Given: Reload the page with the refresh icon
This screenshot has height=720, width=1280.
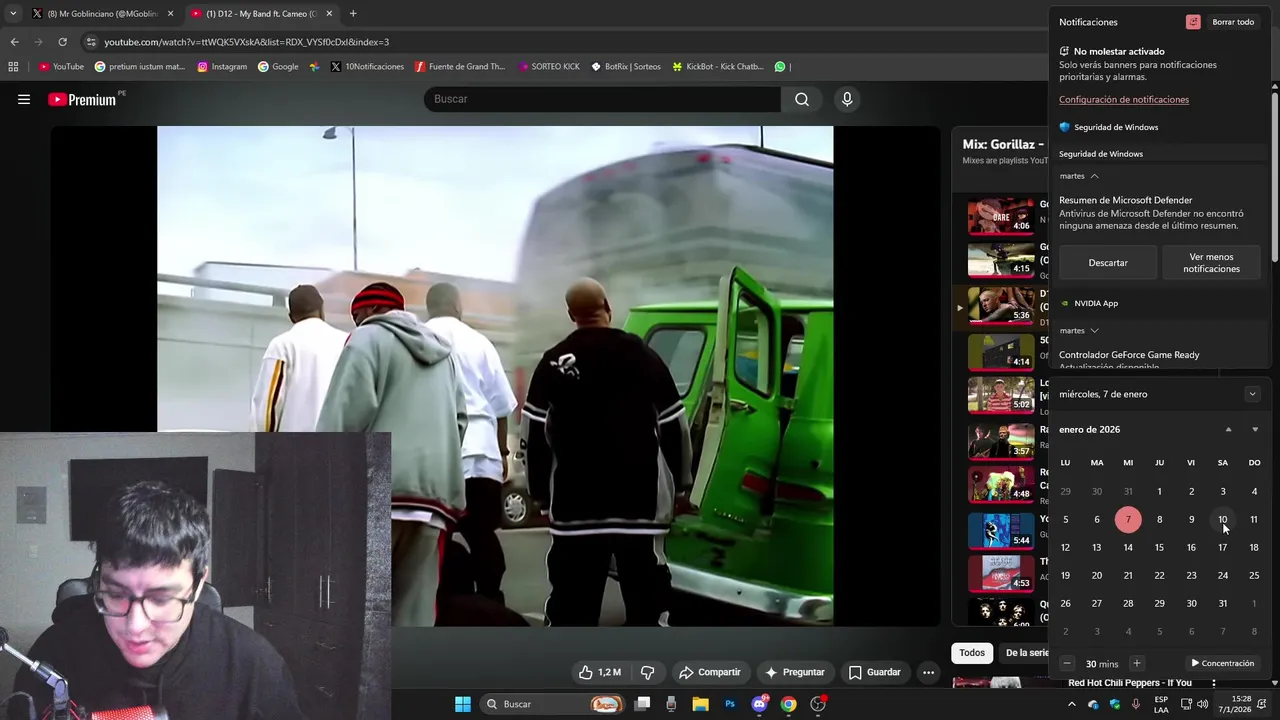Looking at the screenshot, I should (x=62, y=42).
